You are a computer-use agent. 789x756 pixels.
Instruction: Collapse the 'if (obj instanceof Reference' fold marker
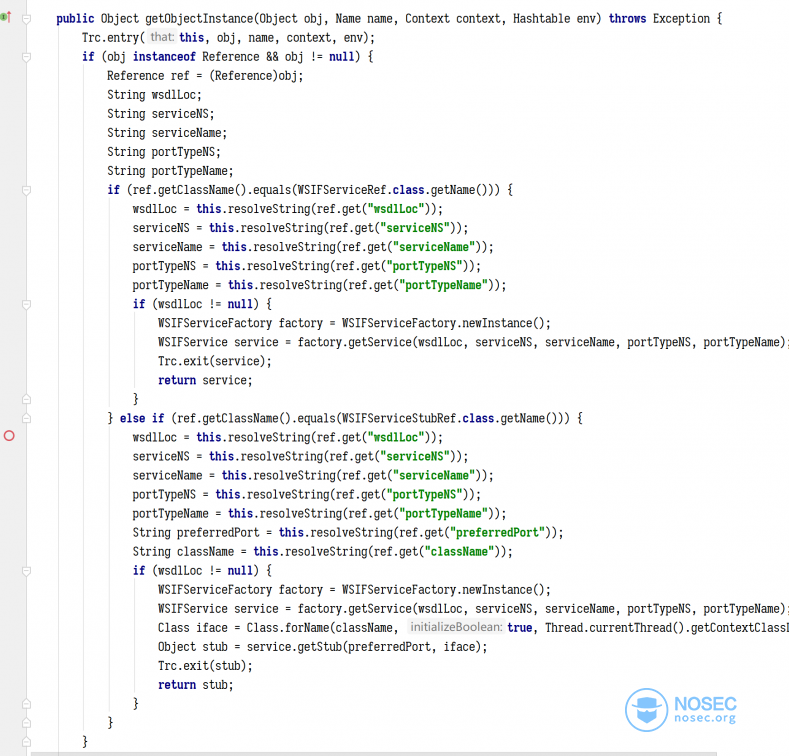click(27, 57)
